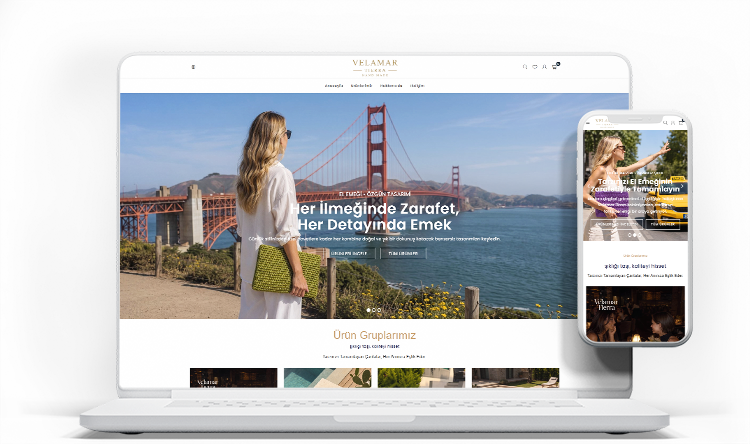Click the left hero button under the headline
This screenshot has height=444, width=750.
[350, 253]
